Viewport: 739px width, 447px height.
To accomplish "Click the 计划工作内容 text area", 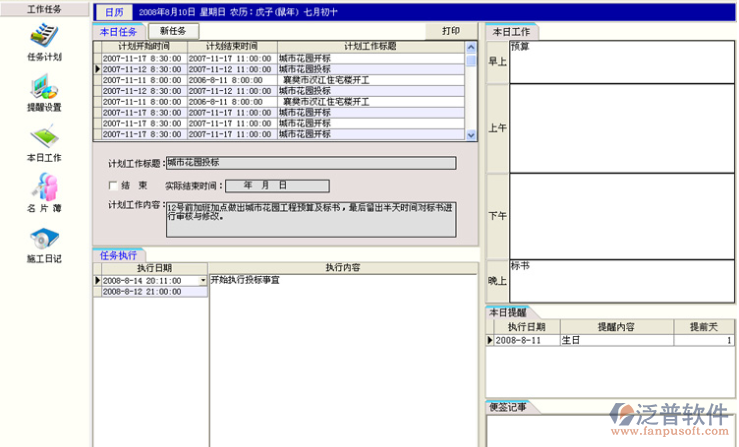I will [x=310, y=218].
